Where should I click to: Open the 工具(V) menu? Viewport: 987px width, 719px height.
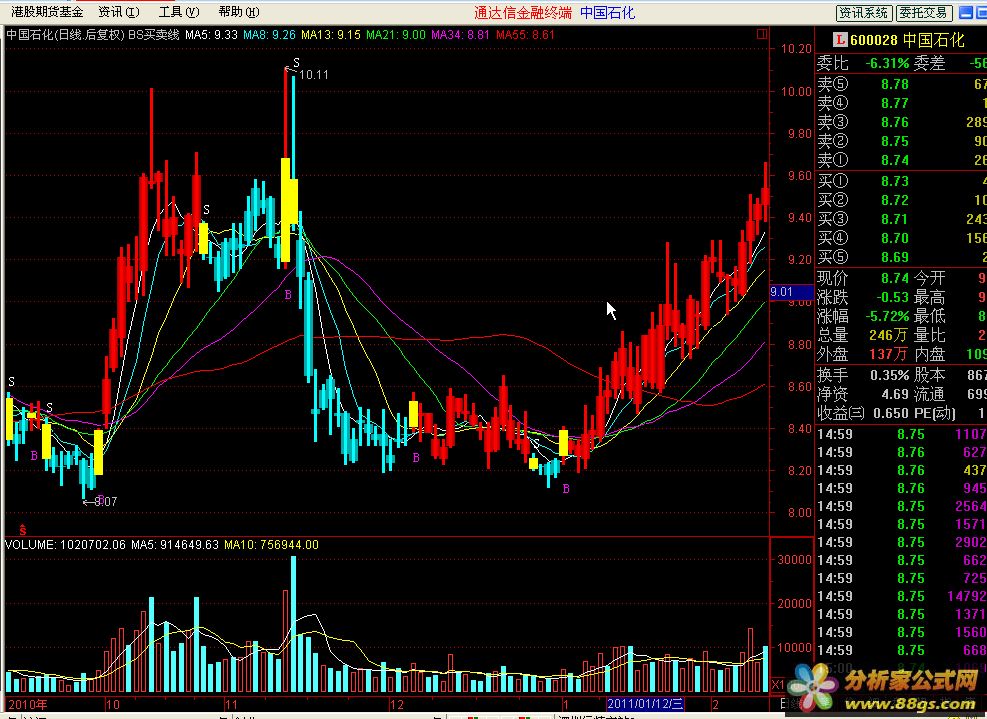click(179, 12)
